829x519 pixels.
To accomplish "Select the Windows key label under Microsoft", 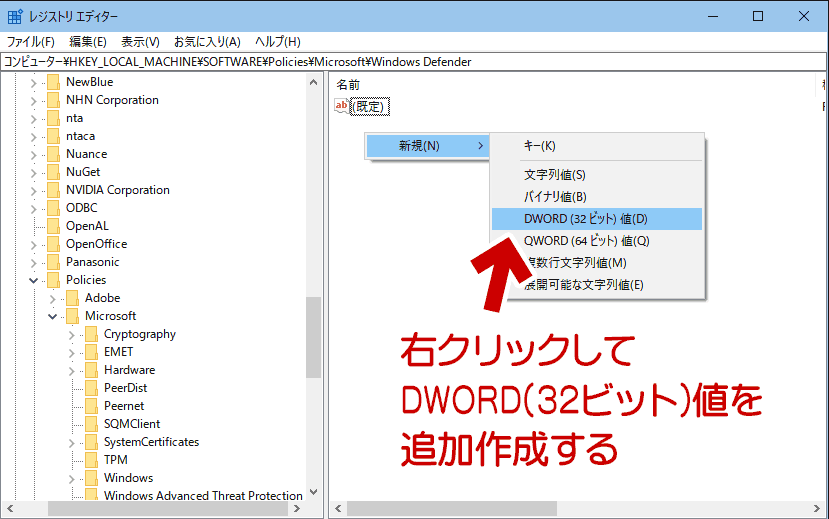I will 128,478.
